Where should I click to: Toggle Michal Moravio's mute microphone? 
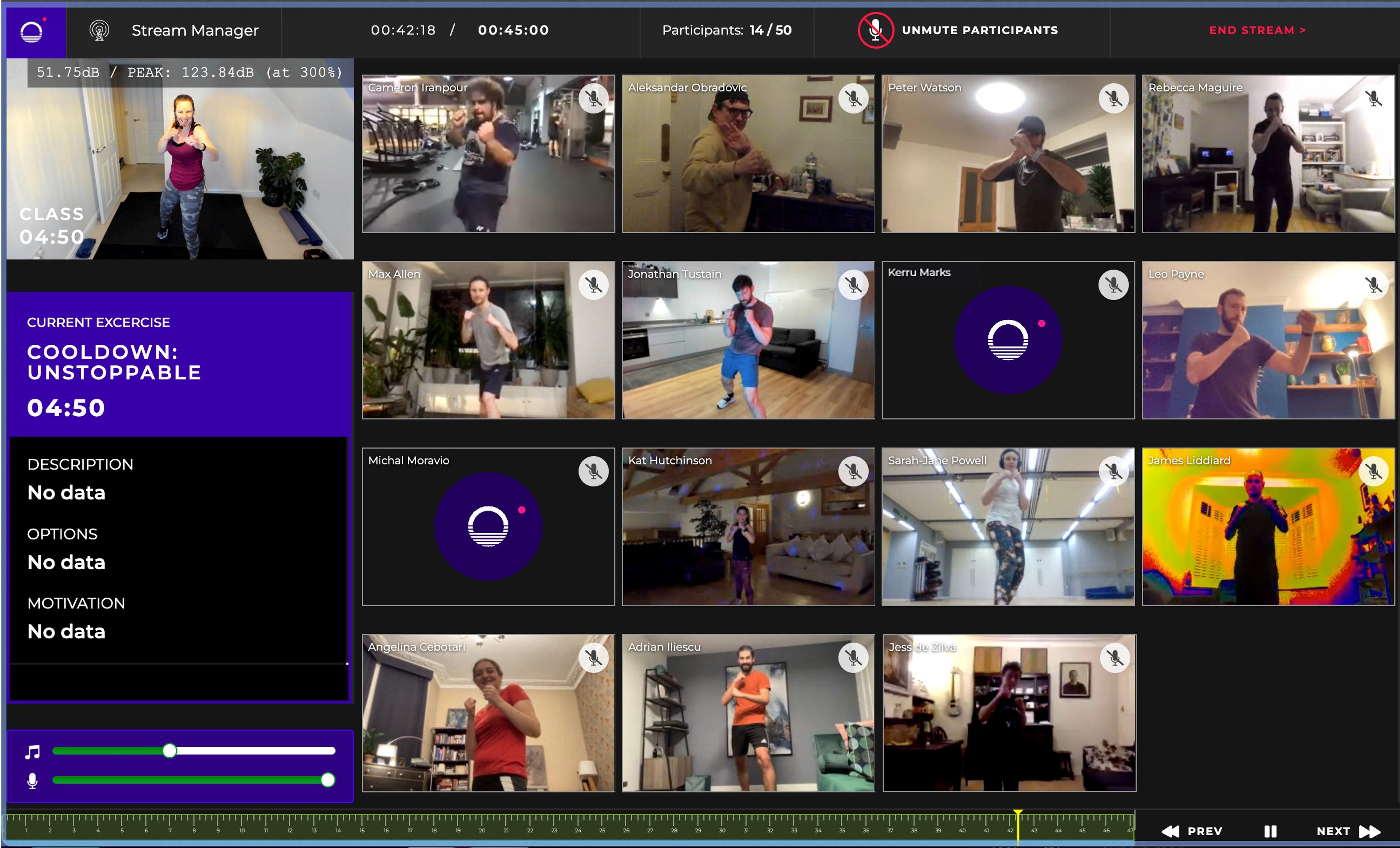(x=593, y=471)
